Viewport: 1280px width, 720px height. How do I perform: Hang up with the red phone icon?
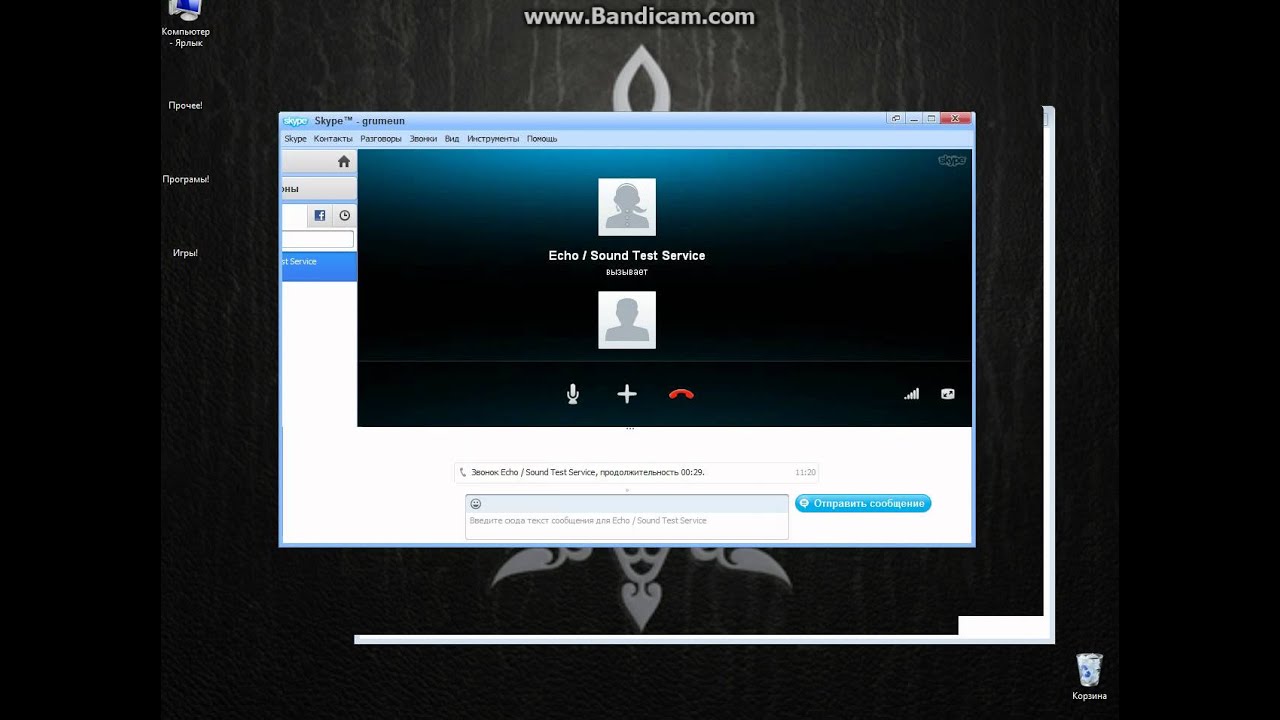(x=681, y=394)
